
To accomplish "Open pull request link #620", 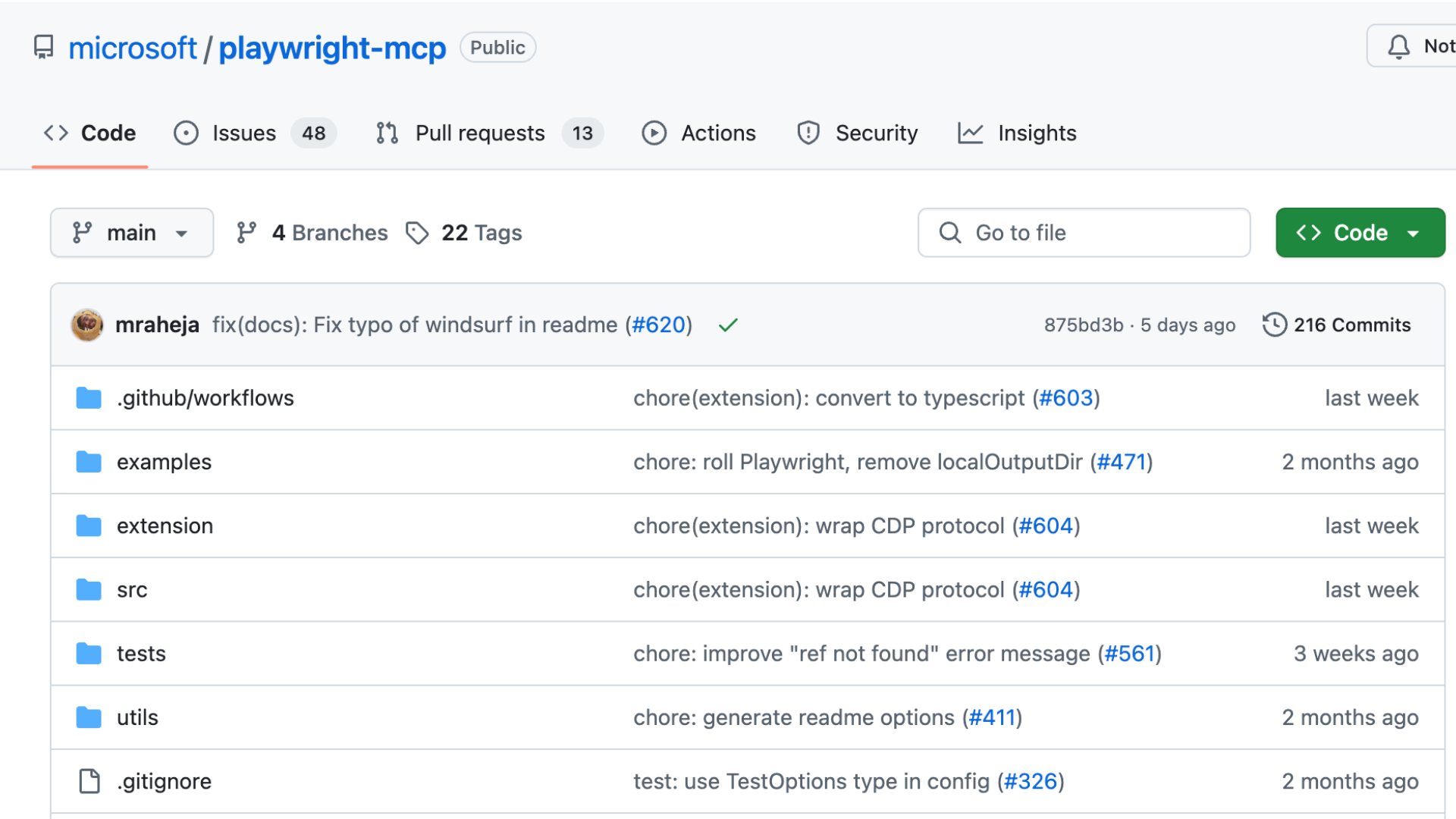I will pyautogui.click(x=658, y=325).
